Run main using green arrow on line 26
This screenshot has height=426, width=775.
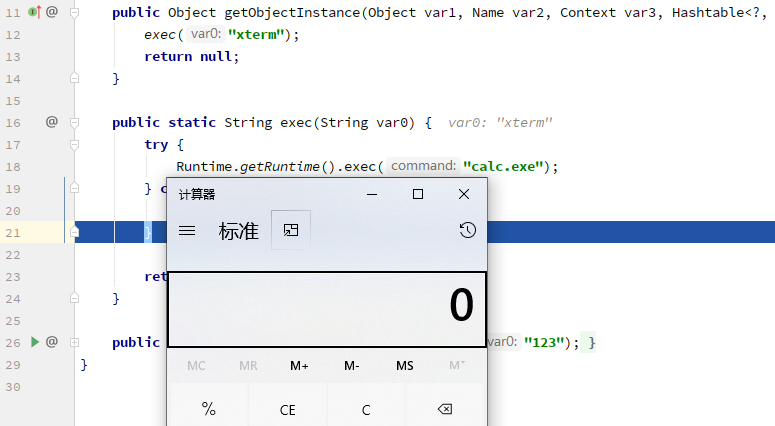[x=35, y=342]
